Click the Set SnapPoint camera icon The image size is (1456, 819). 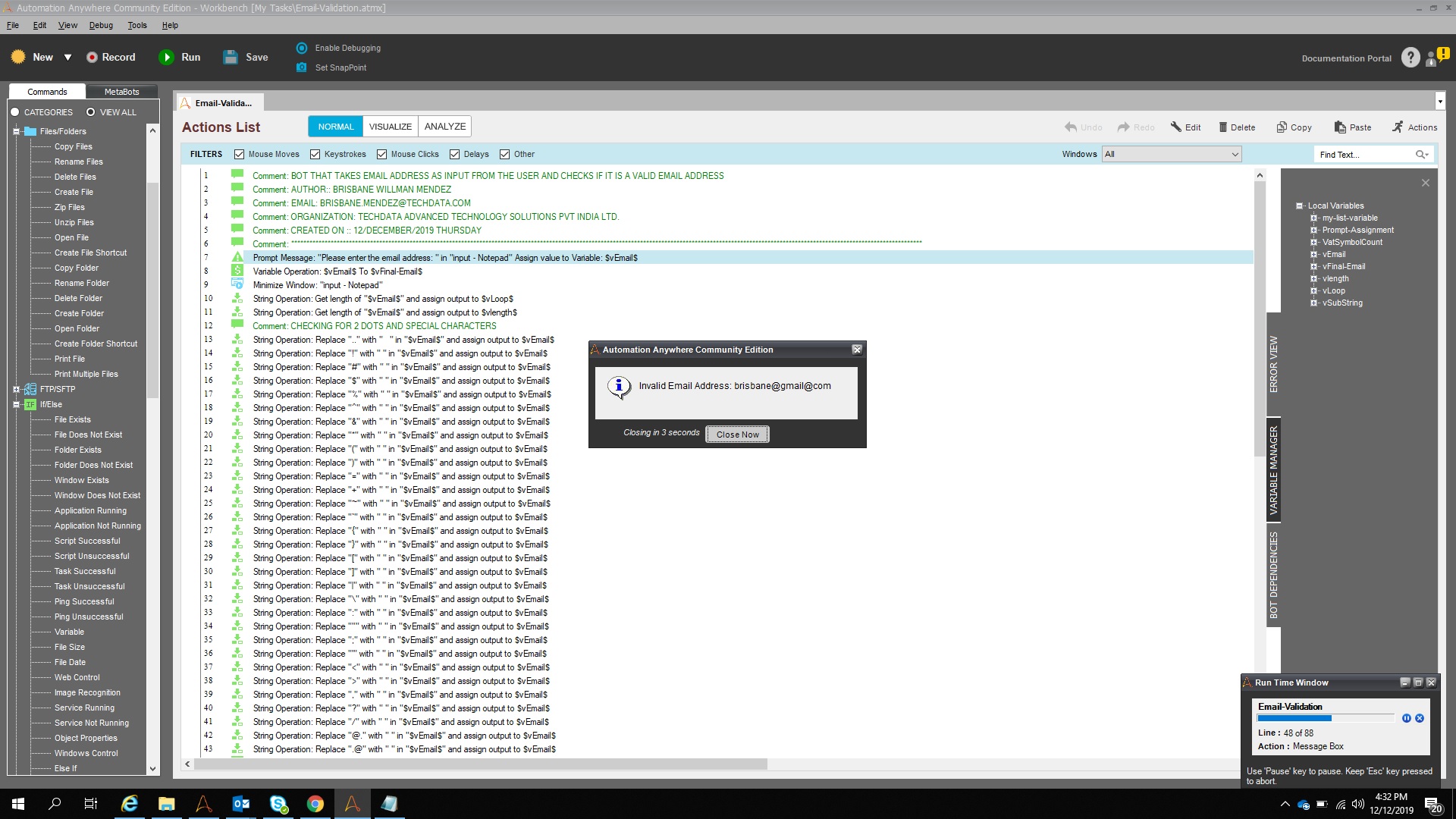[302, 67]
